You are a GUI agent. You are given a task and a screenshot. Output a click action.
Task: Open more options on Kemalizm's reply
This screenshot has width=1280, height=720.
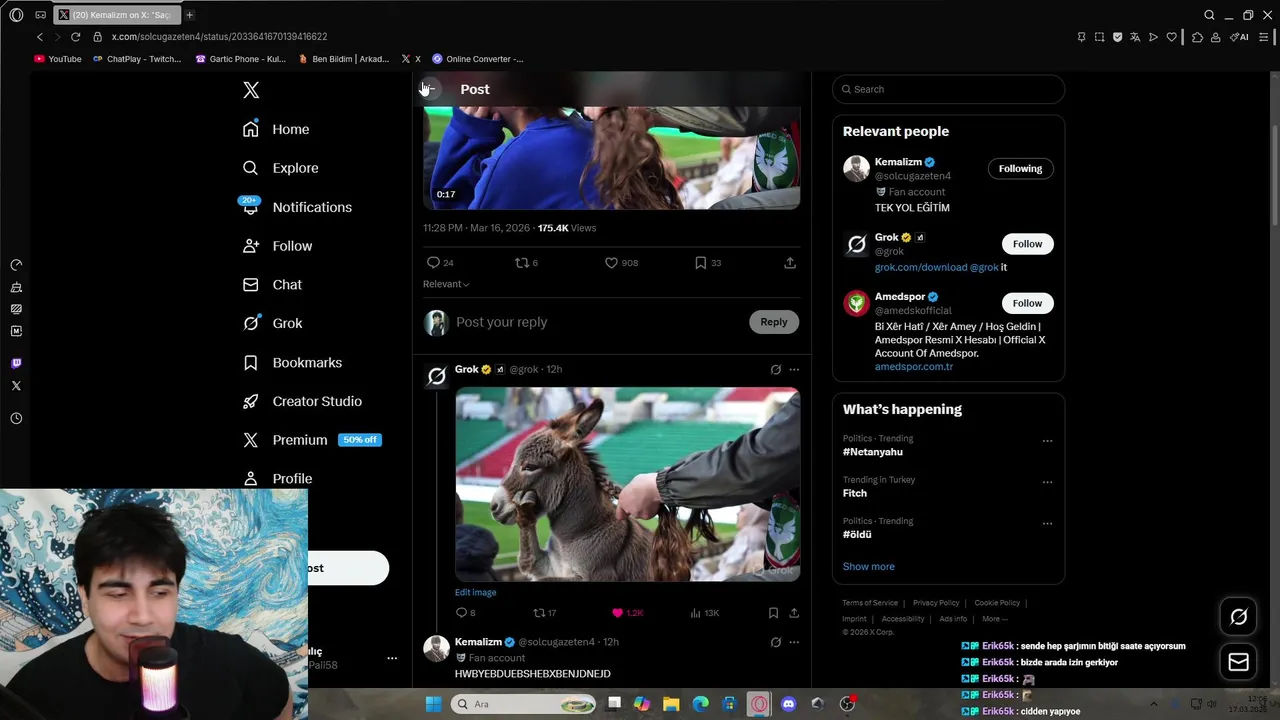pos(794,642)
